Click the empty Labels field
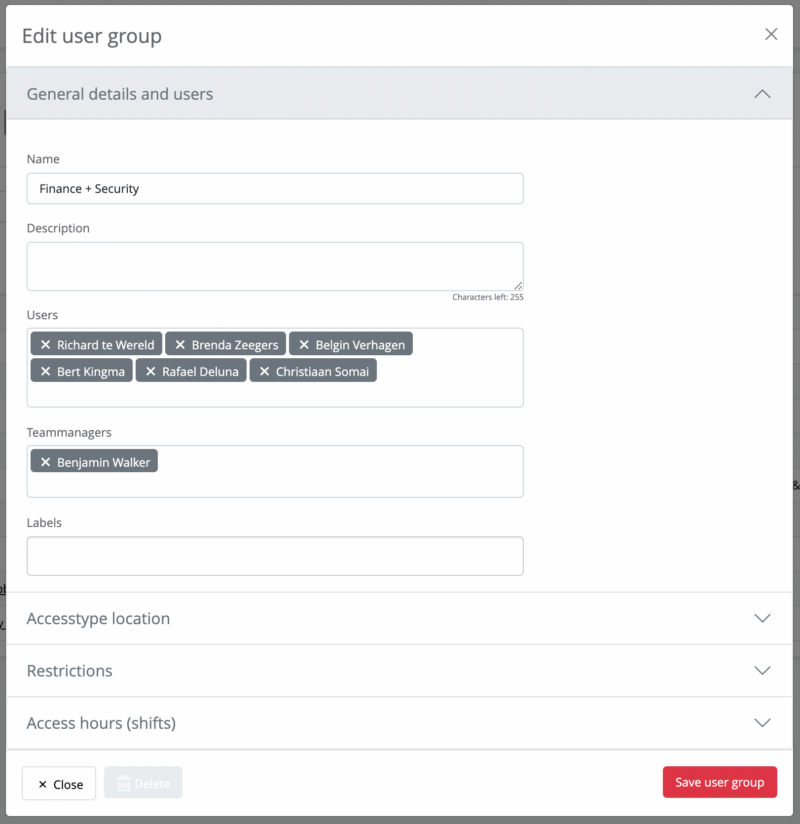Image resolution: width=800 pixels, height=824 pixels. pos(274,556)
